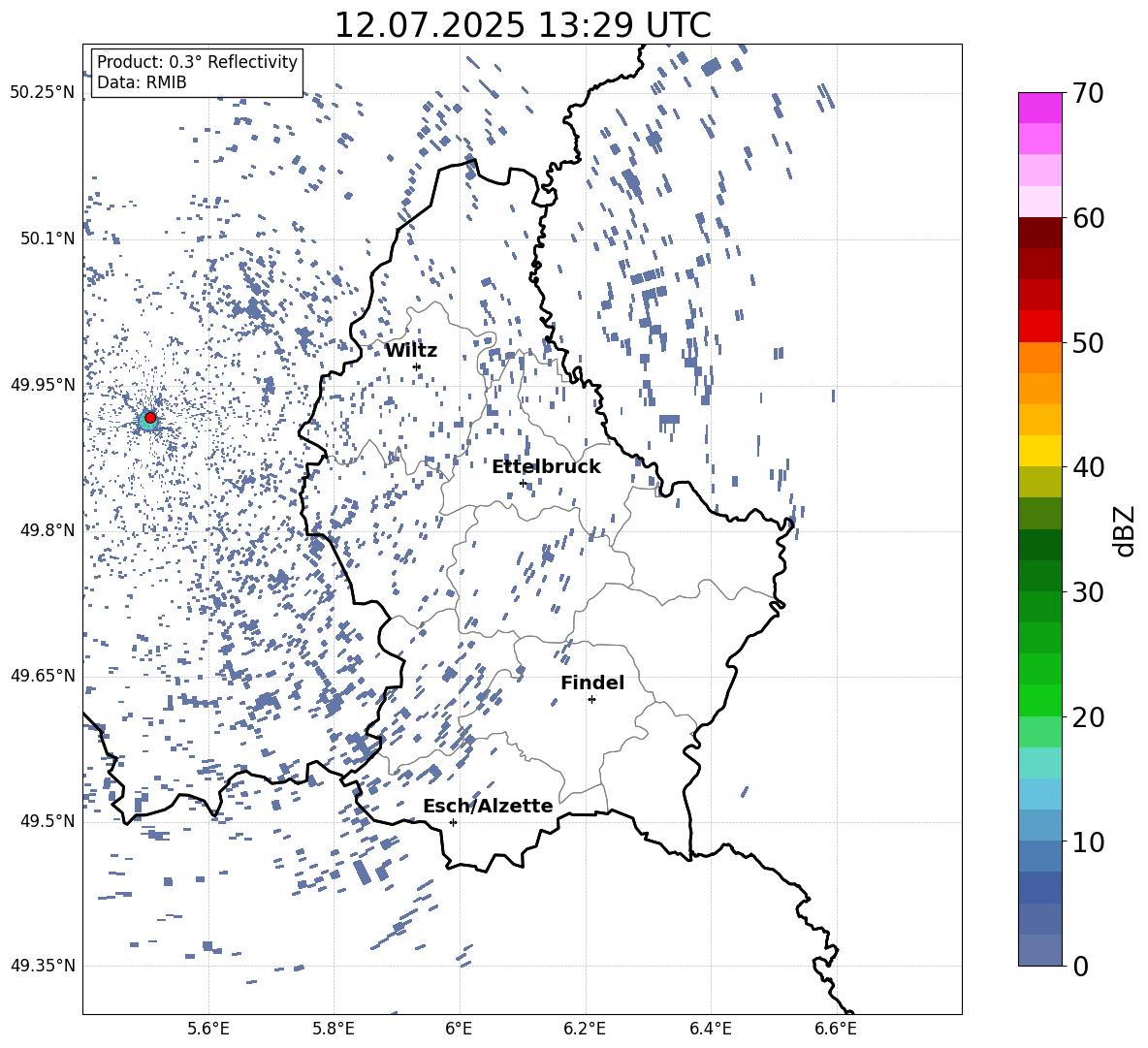Click the 5.8°E longitude label
Viewport: 1148px width, 1048px height.
334,1029
